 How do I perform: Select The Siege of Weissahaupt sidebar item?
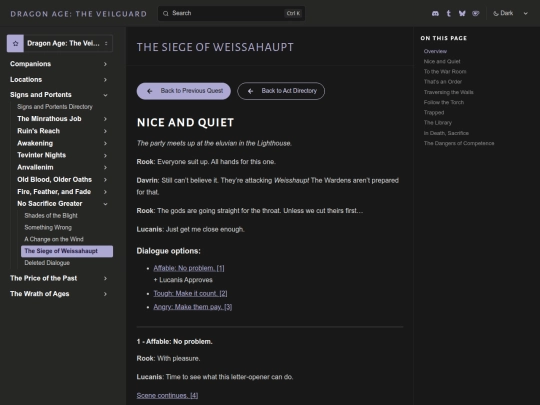(67, 251)
